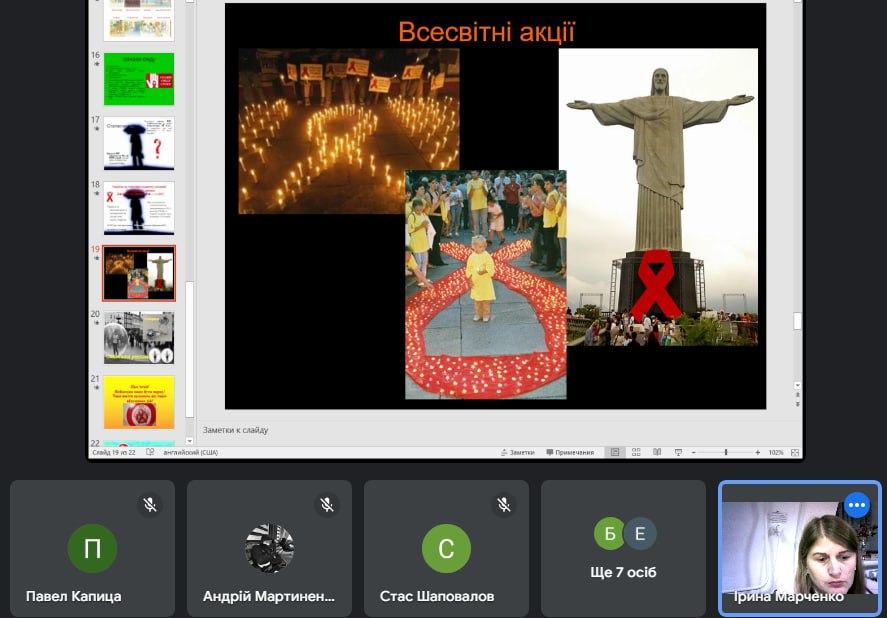The height and width of the screenshot is (618, 887).
Task: Go to next slide double-arrow button
Action: (797, 404)
